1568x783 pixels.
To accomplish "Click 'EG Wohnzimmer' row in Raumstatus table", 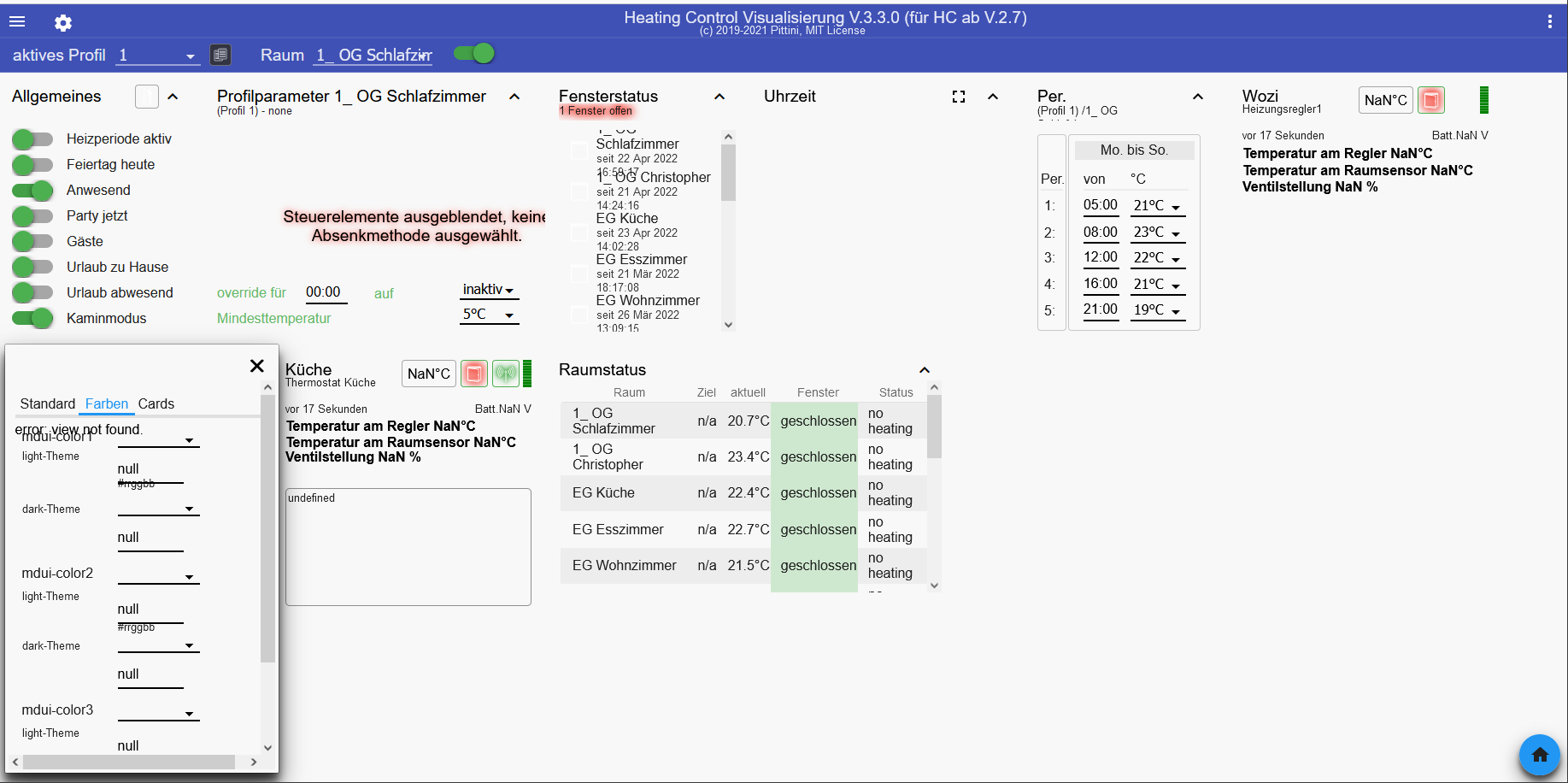I will point(743,566).
